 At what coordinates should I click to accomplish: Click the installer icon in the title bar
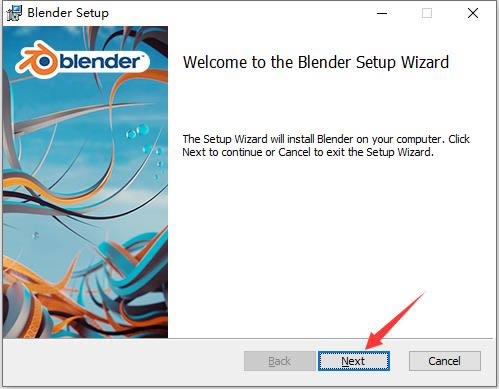tap(14, 13)
